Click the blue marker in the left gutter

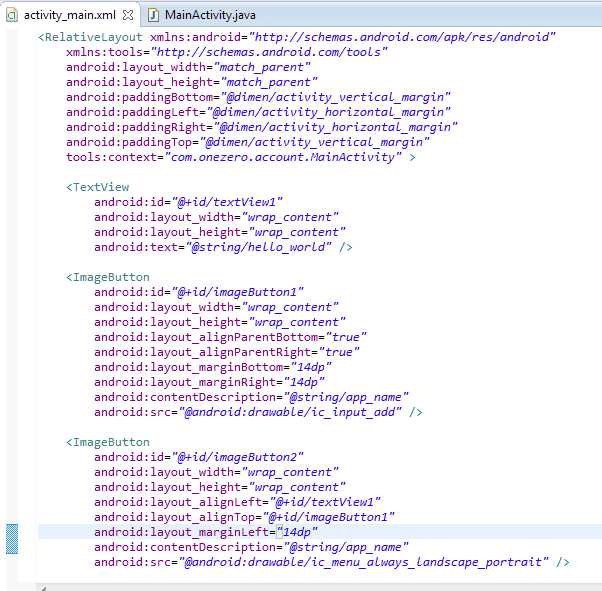pos(12,539)
